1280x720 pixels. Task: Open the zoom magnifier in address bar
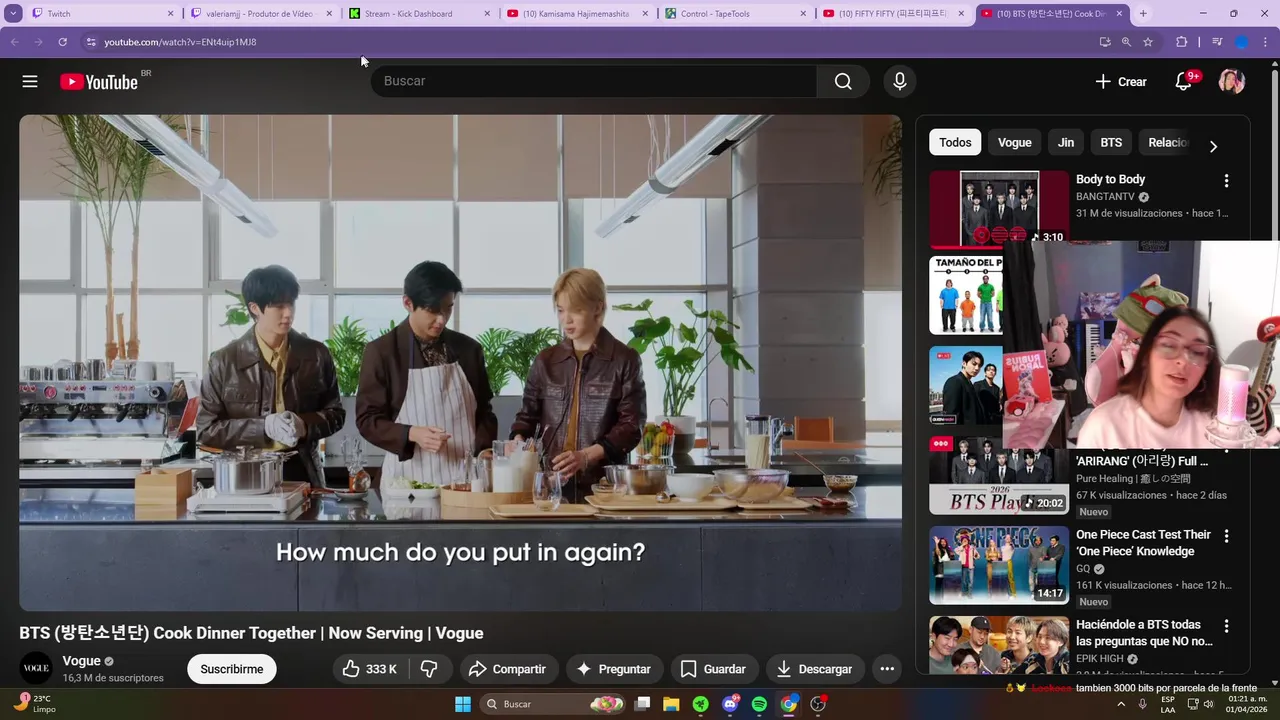(x=1126, y=42)
